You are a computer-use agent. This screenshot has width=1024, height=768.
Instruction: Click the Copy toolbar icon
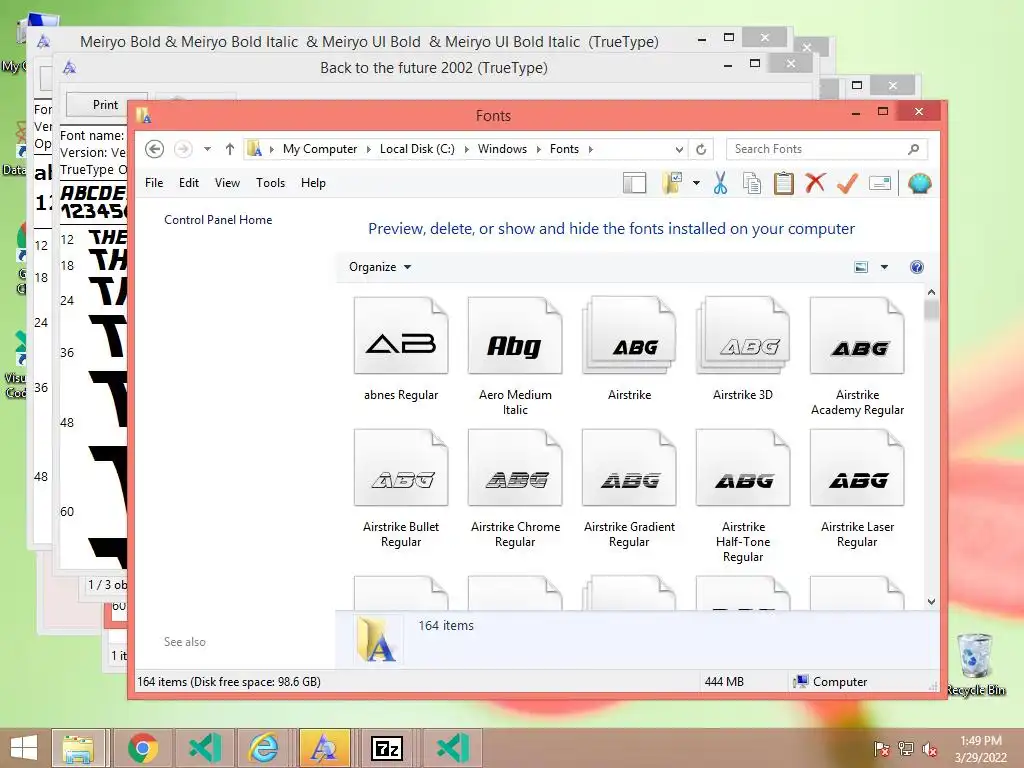[x=752, y=183]
